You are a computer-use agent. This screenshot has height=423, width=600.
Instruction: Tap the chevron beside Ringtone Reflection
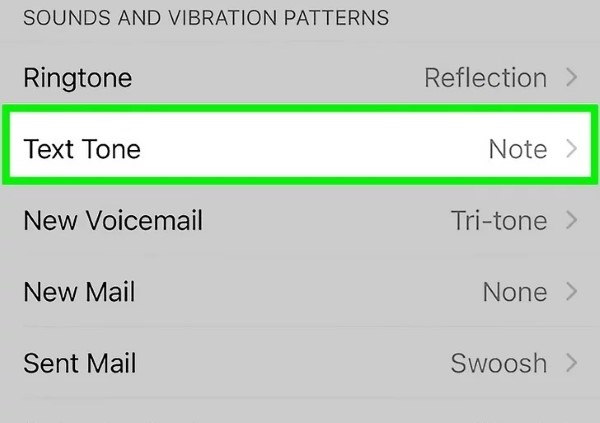(572, 78)
